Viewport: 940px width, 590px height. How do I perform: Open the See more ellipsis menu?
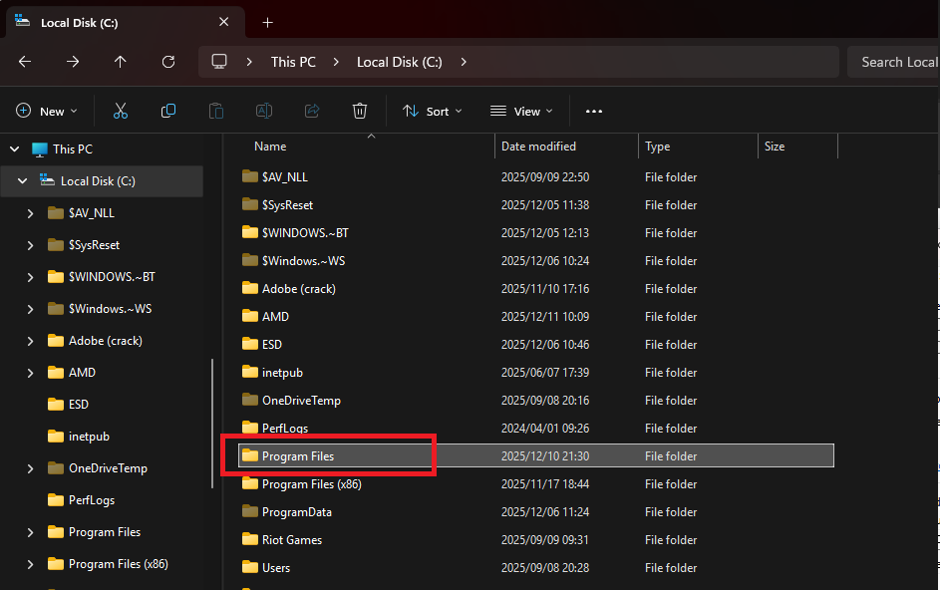pyautogui.click(x=593, y=111)
